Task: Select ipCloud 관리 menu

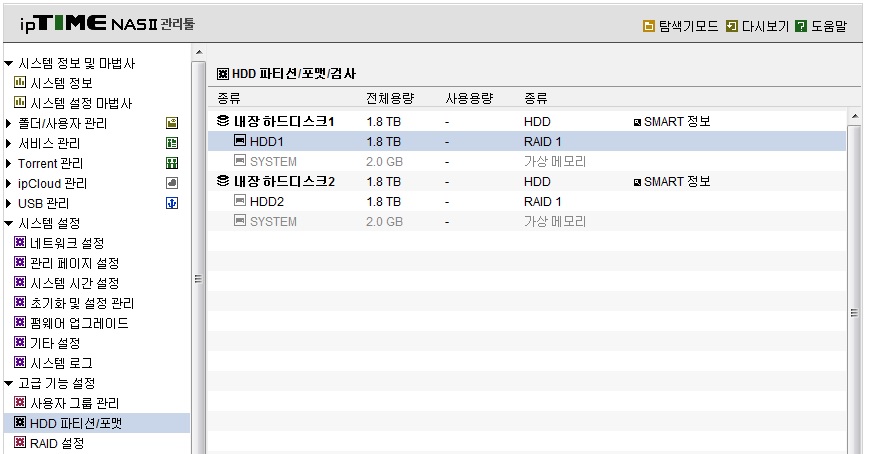Action: coord(52,183)
